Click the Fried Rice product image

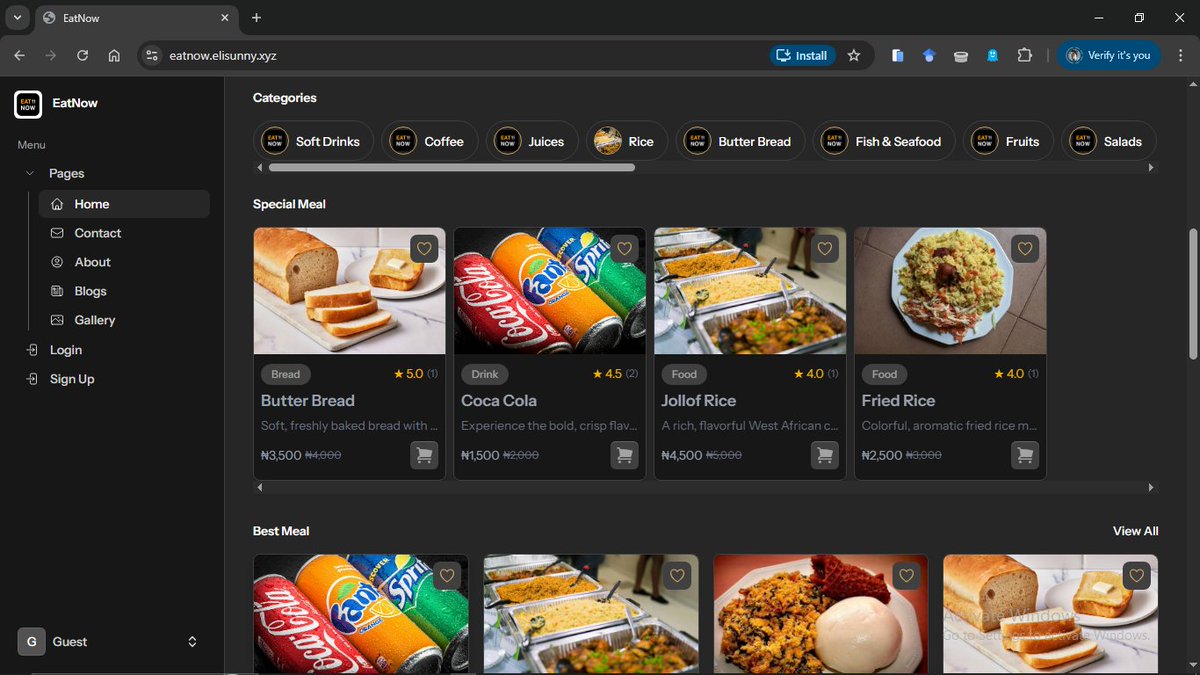click(x=950, y=291)
